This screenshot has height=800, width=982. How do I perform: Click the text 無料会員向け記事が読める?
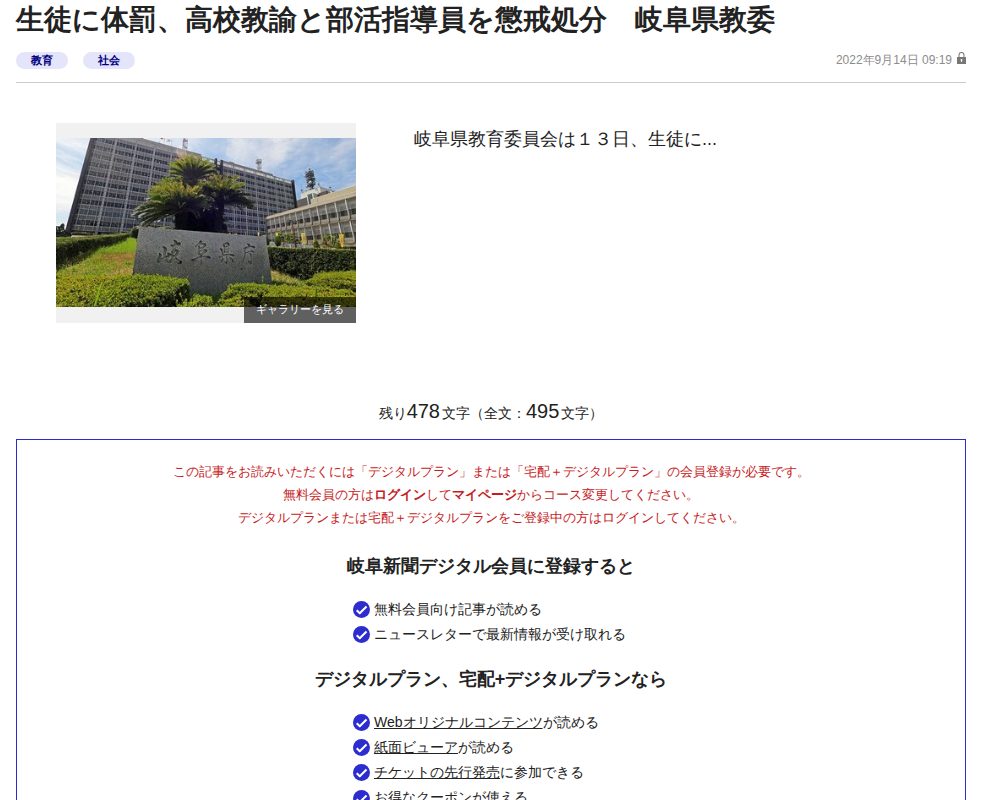coord(458,610)
